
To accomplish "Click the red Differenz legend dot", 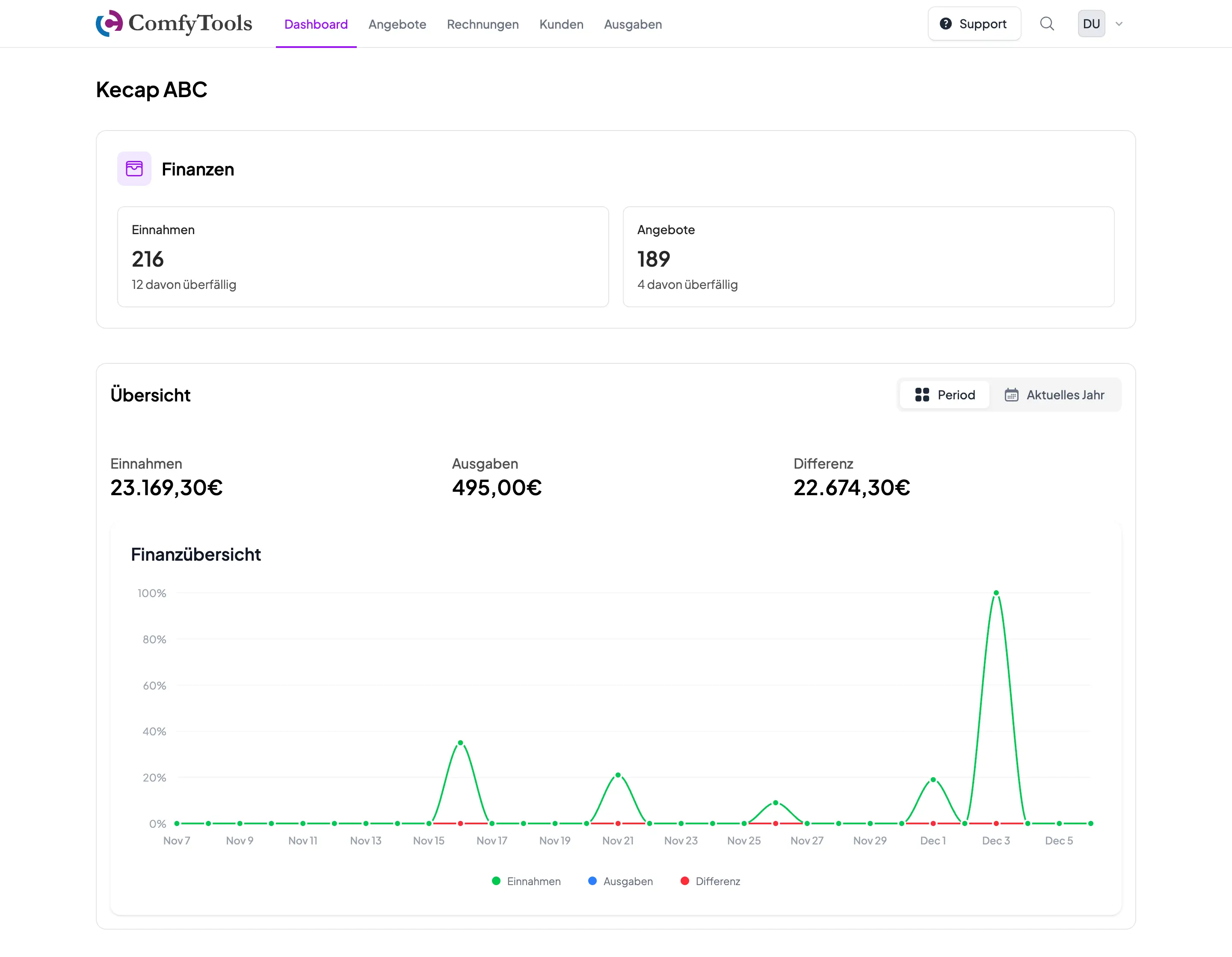I will coord(684,881).
